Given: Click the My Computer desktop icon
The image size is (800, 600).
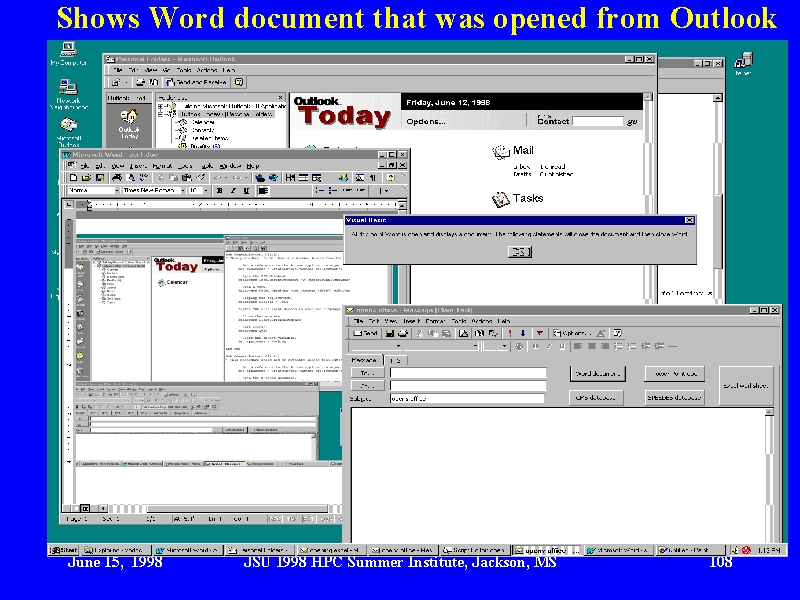Looking at the screenshot, I should click(x=68, y=54).
